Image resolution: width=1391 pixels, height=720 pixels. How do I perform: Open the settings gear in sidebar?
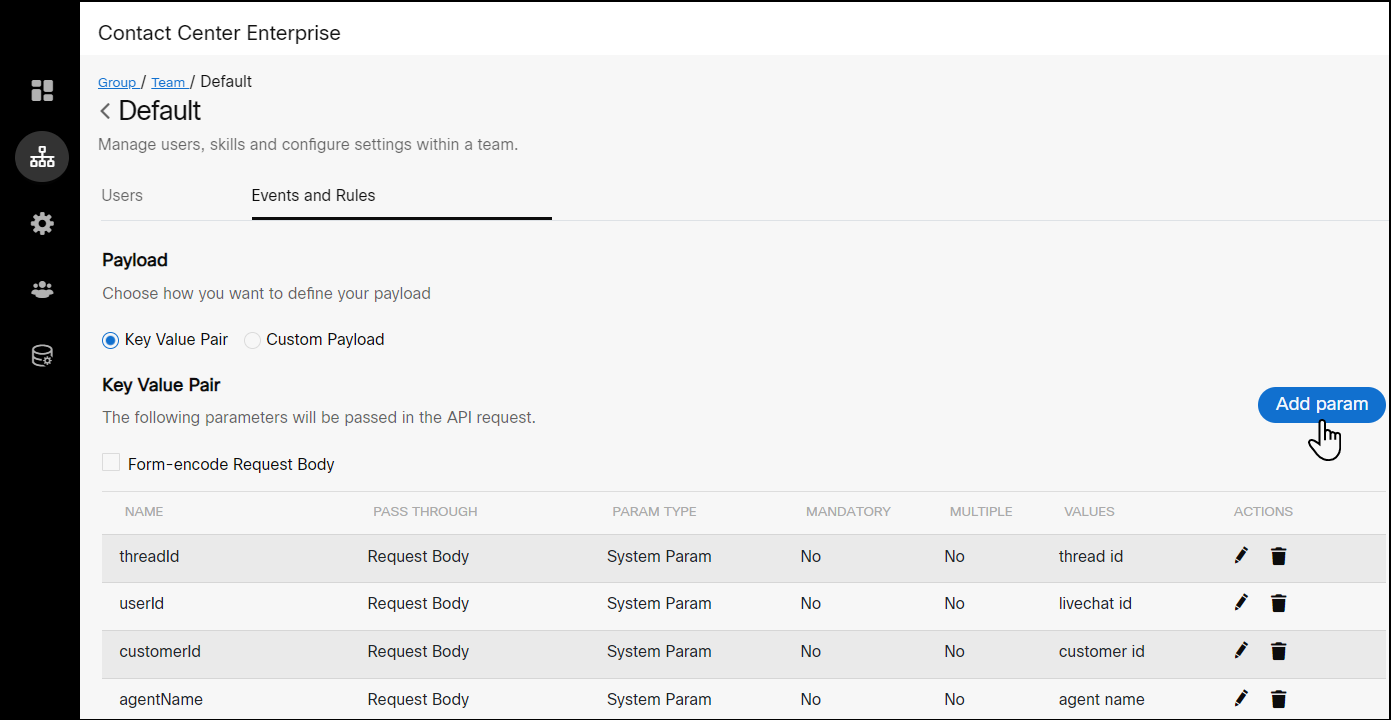tap(42, 224)
